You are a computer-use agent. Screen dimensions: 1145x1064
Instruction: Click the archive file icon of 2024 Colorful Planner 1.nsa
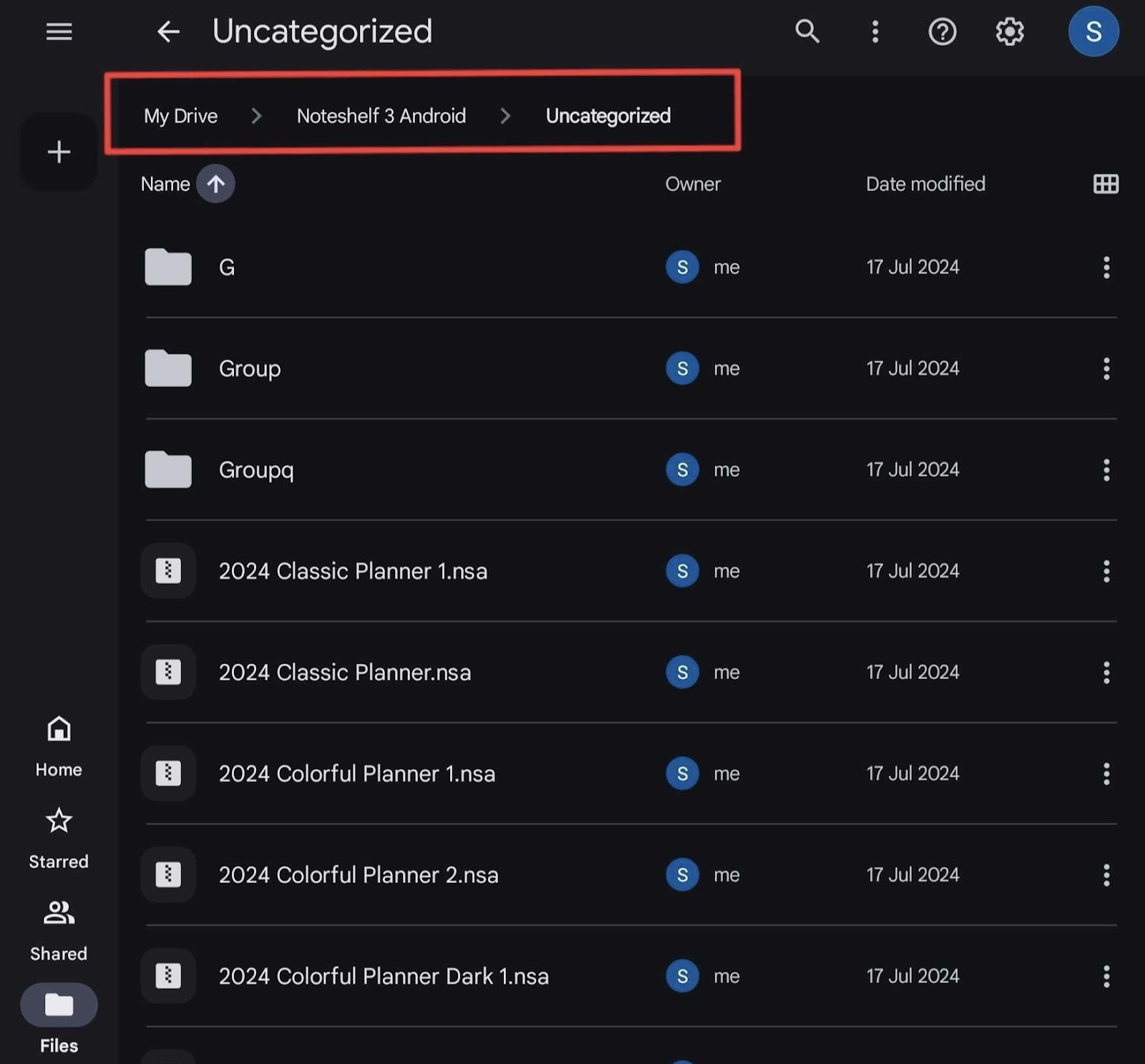167,773
